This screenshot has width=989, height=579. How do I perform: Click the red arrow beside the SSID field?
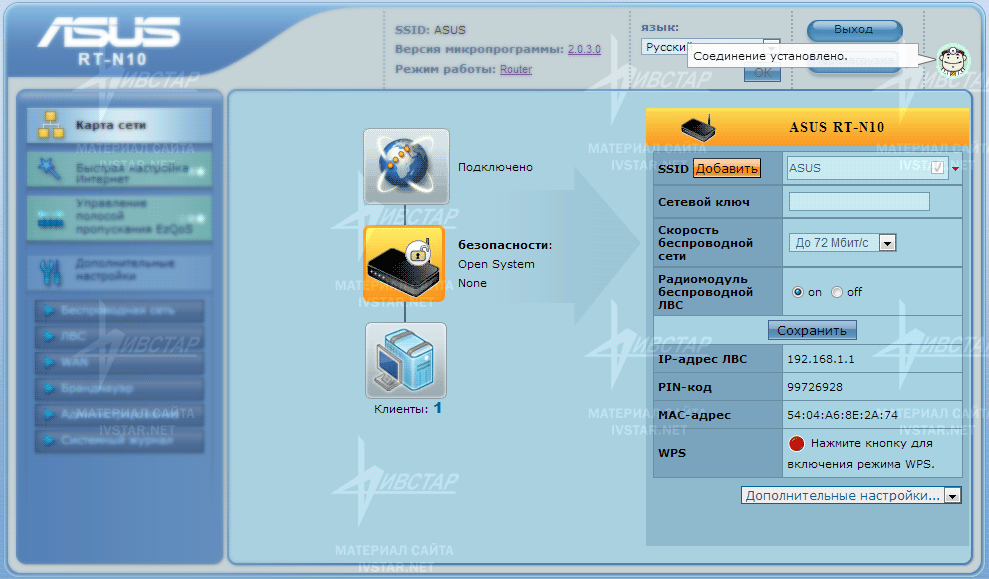pyautogui.click(x=955, y=168)
